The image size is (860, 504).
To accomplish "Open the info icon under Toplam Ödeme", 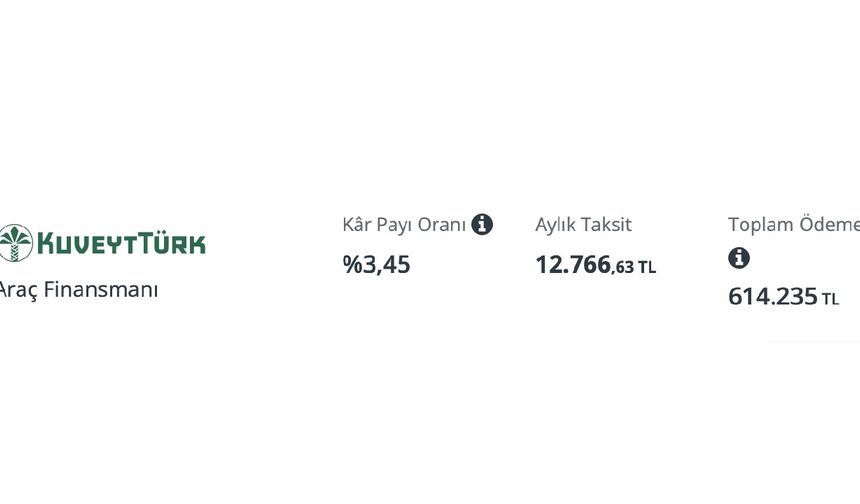I will click(x=739, y=258).
